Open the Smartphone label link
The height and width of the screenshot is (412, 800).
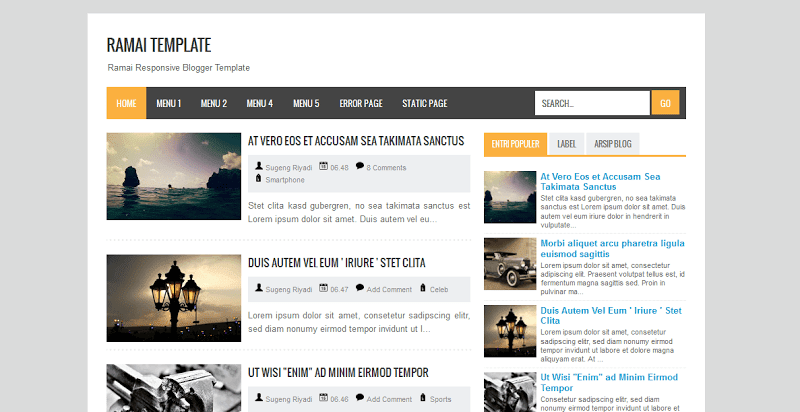(x=285, y=180)
